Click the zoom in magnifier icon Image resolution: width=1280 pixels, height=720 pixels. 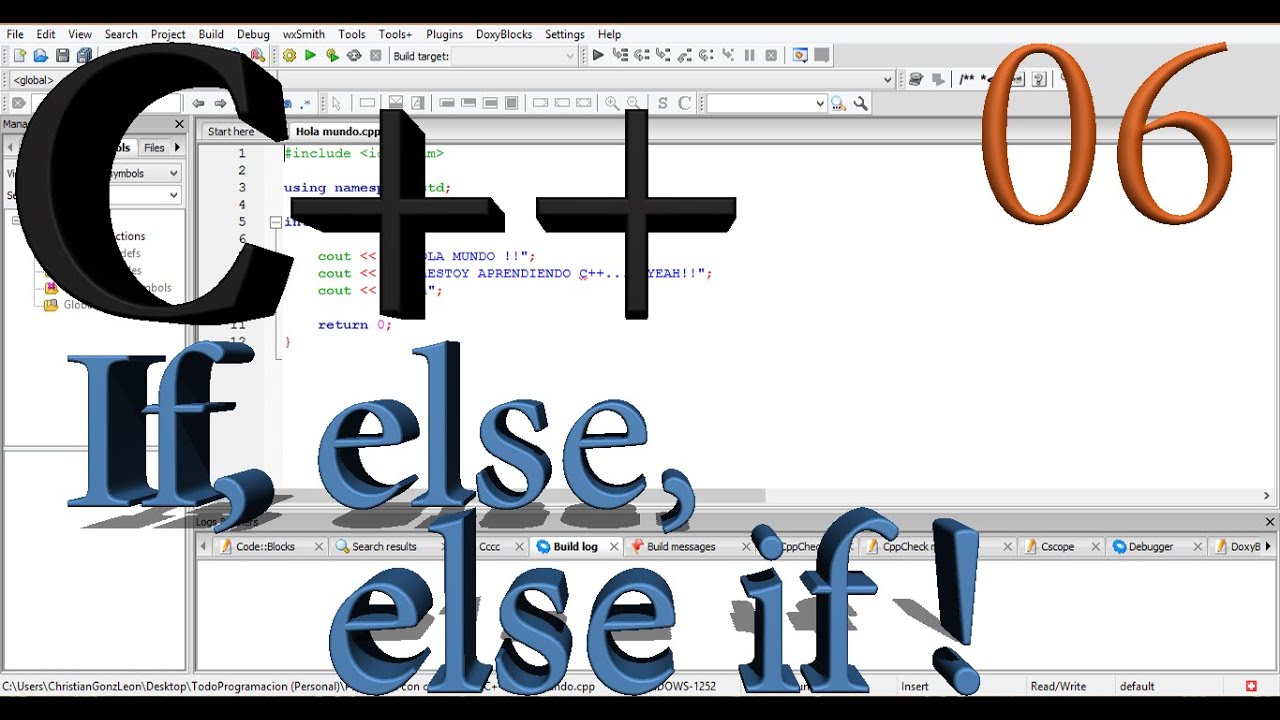coord(611,103)
